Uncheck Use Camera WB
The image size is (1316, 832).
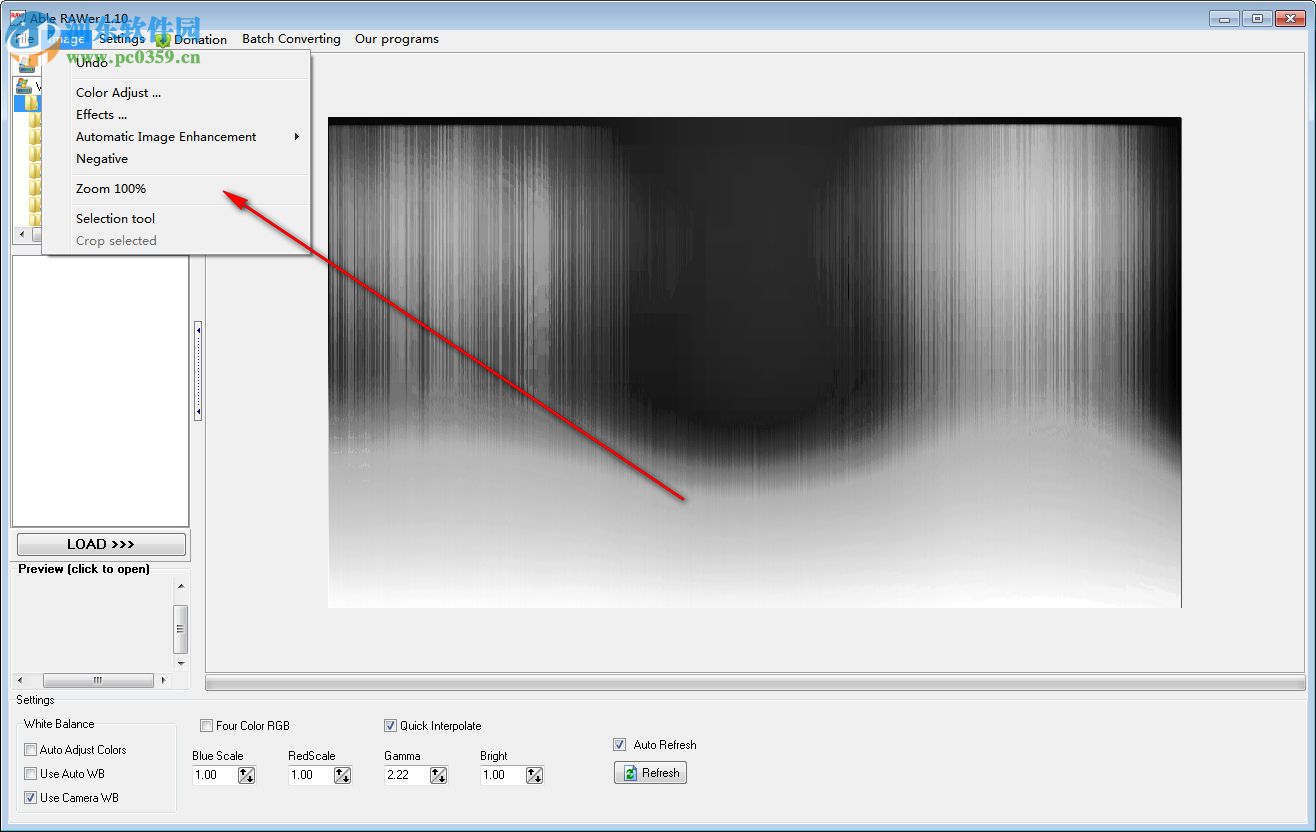coord(31,798)
